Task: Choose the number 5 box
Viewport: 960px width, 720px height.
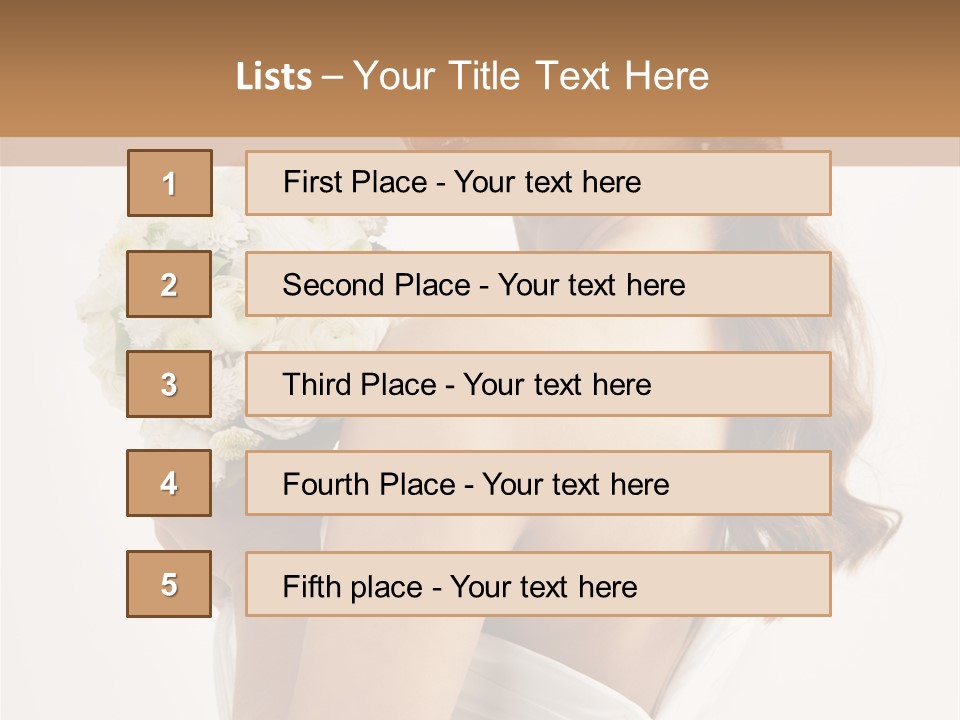Action: 169,584
